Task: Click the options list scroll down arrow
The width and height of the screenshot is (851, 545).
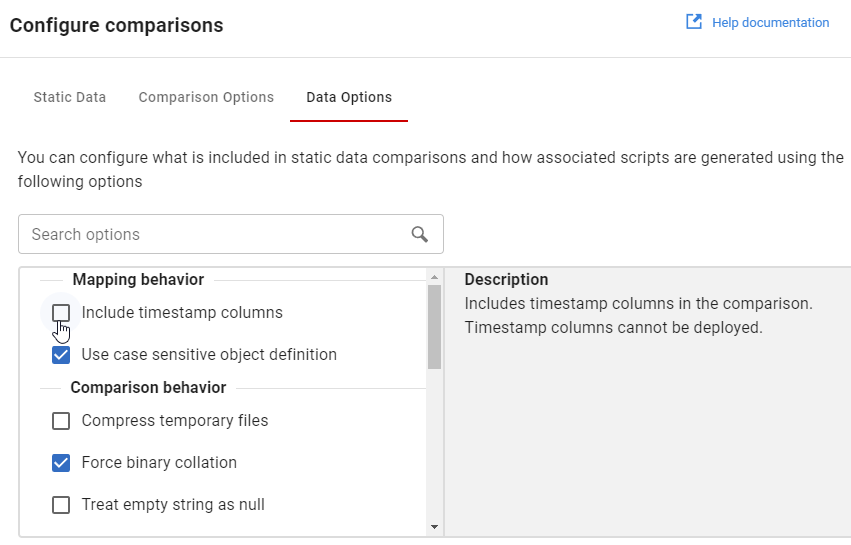Action: [x=434, y=526]
